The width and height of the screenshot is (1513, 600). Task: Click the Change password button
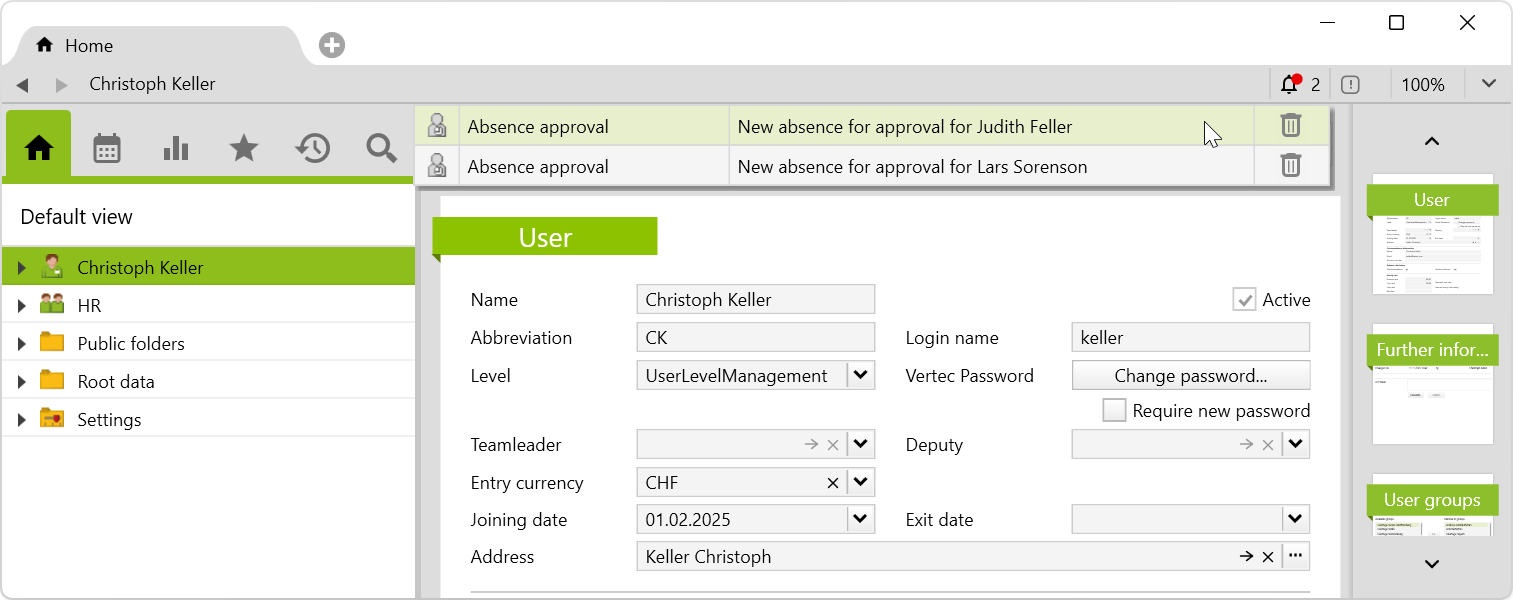coord(1190,376)
